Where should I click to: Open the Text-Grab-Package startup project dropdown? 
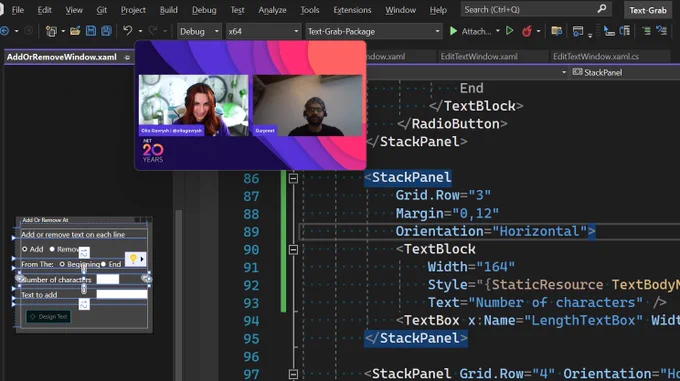click(x=373, y=31)
